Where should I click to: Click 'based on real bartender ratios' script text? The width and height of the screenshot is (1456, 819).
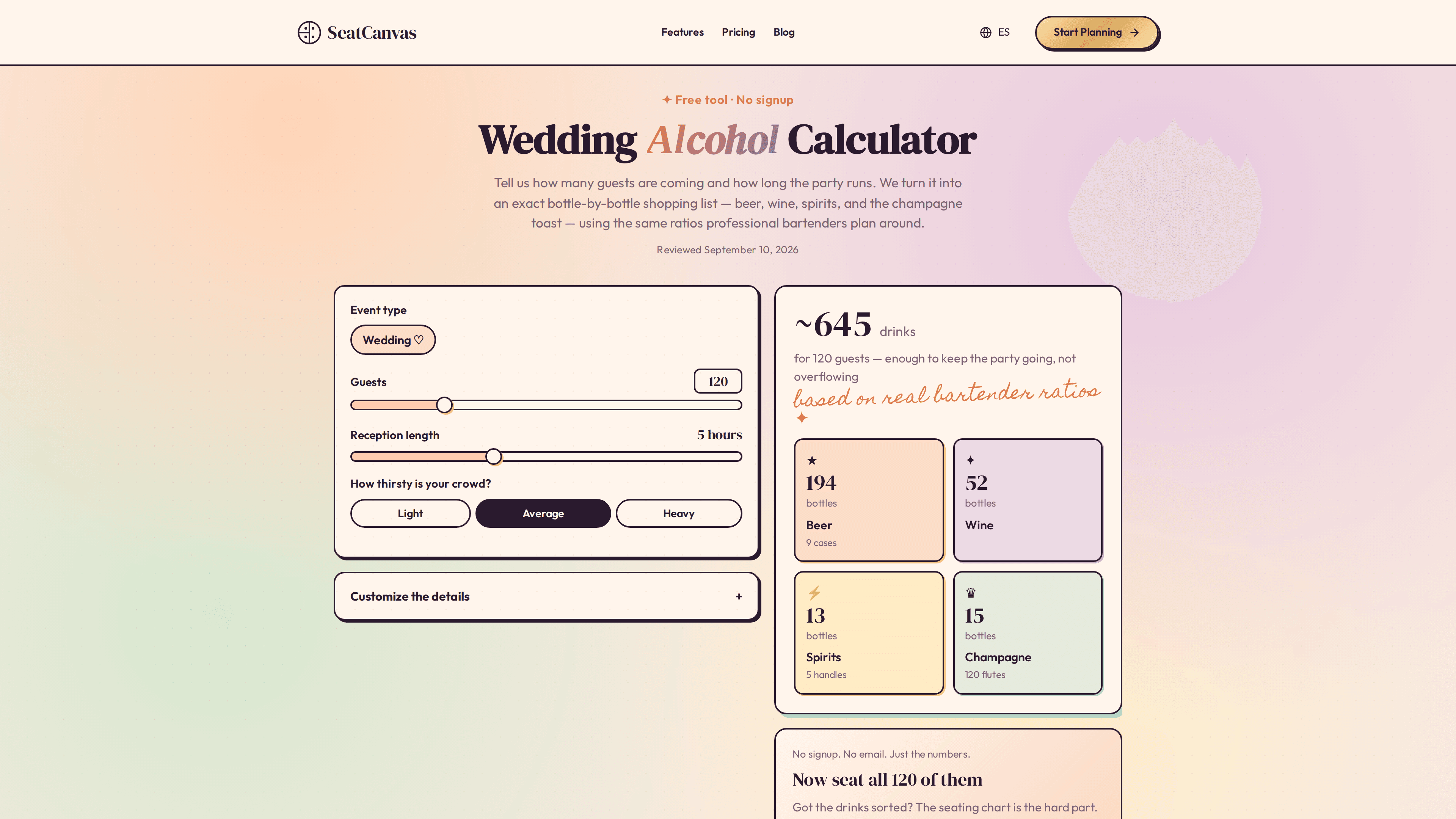pos(947,394)
